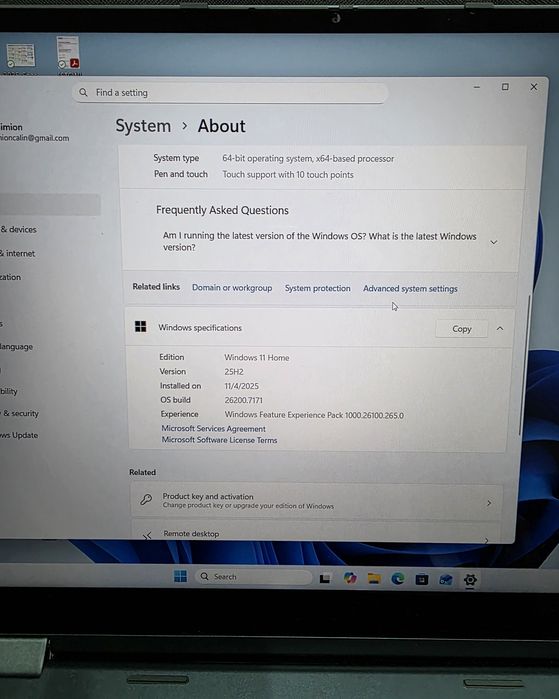
Task: Expand the latest Windows version FAQ question
Action: (321, 241)
